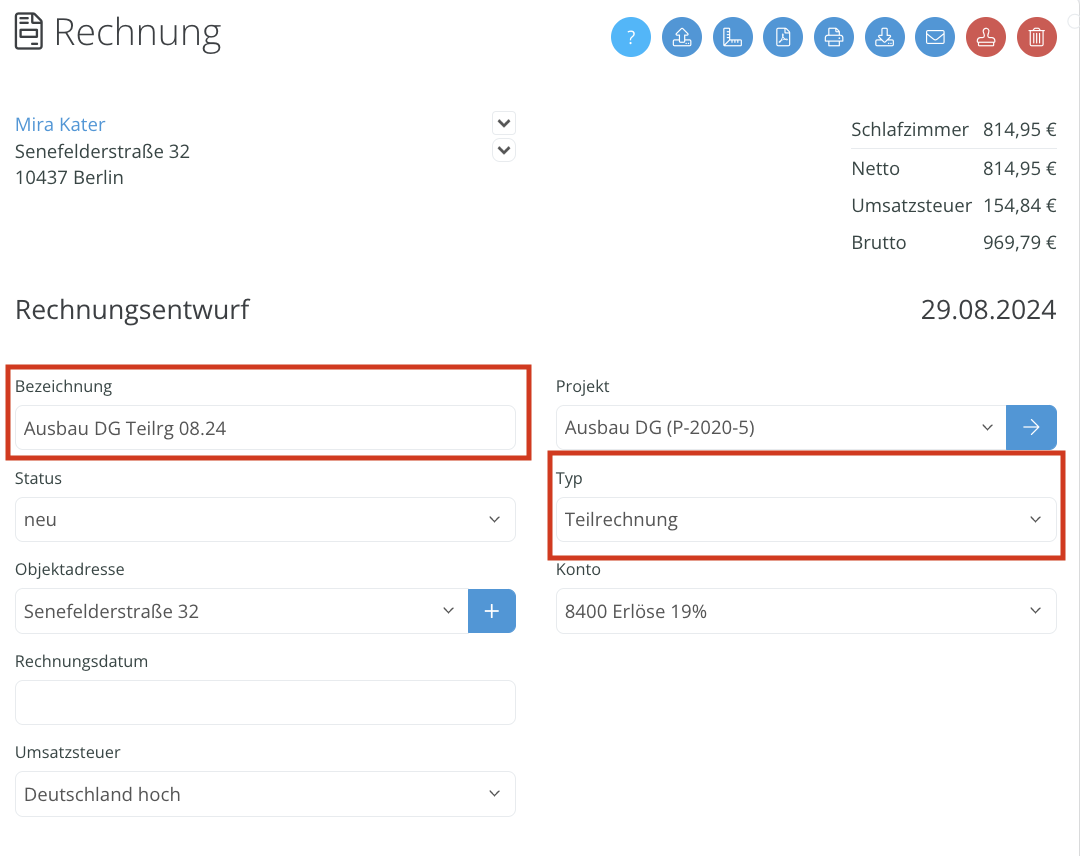The image size is (1080, 856).
Task: Click the Bezeichnung input field
Action: pyautogui.click(x=265, y=428)
